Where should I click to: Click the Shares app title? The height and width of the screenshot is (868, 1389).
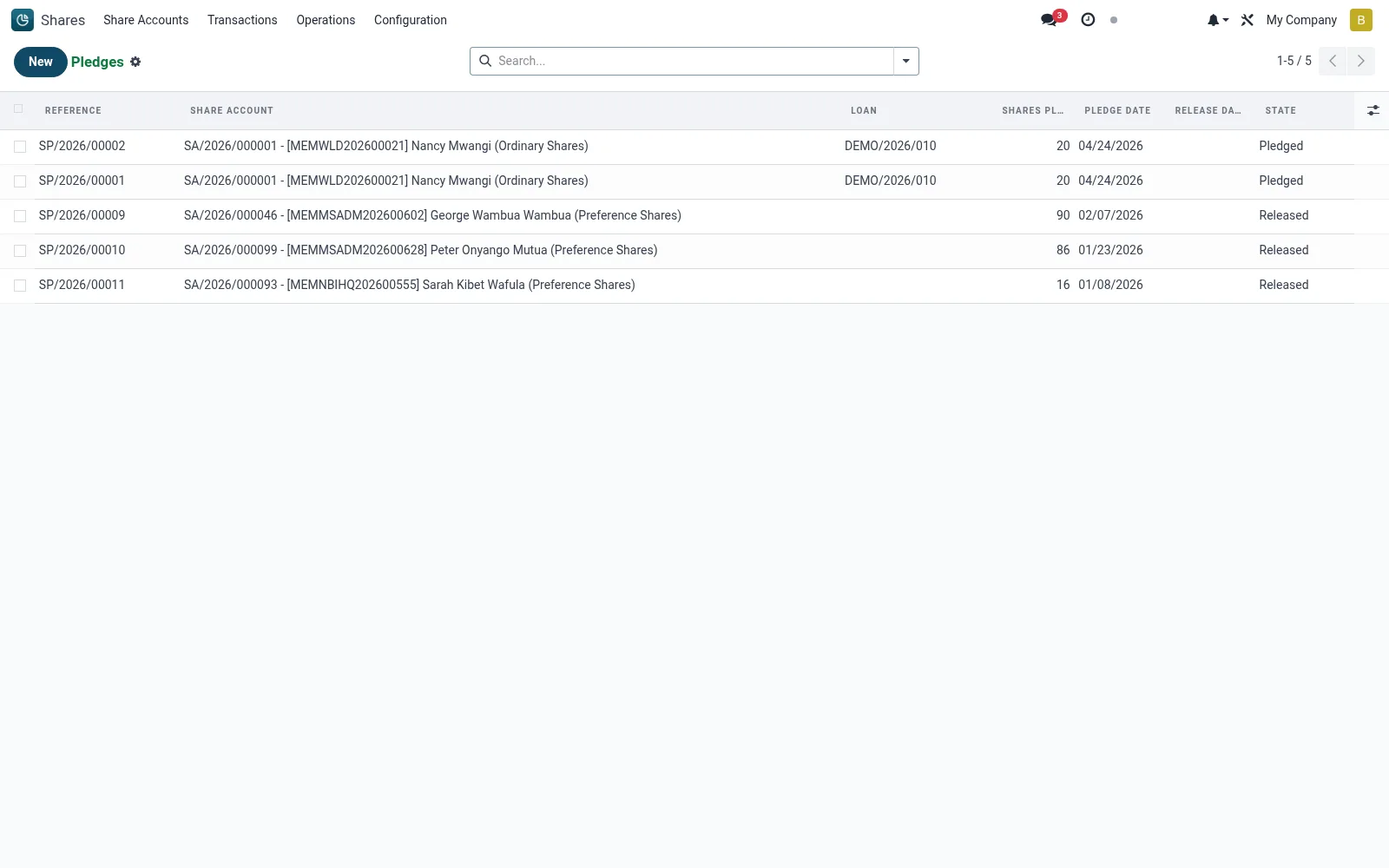63,20
